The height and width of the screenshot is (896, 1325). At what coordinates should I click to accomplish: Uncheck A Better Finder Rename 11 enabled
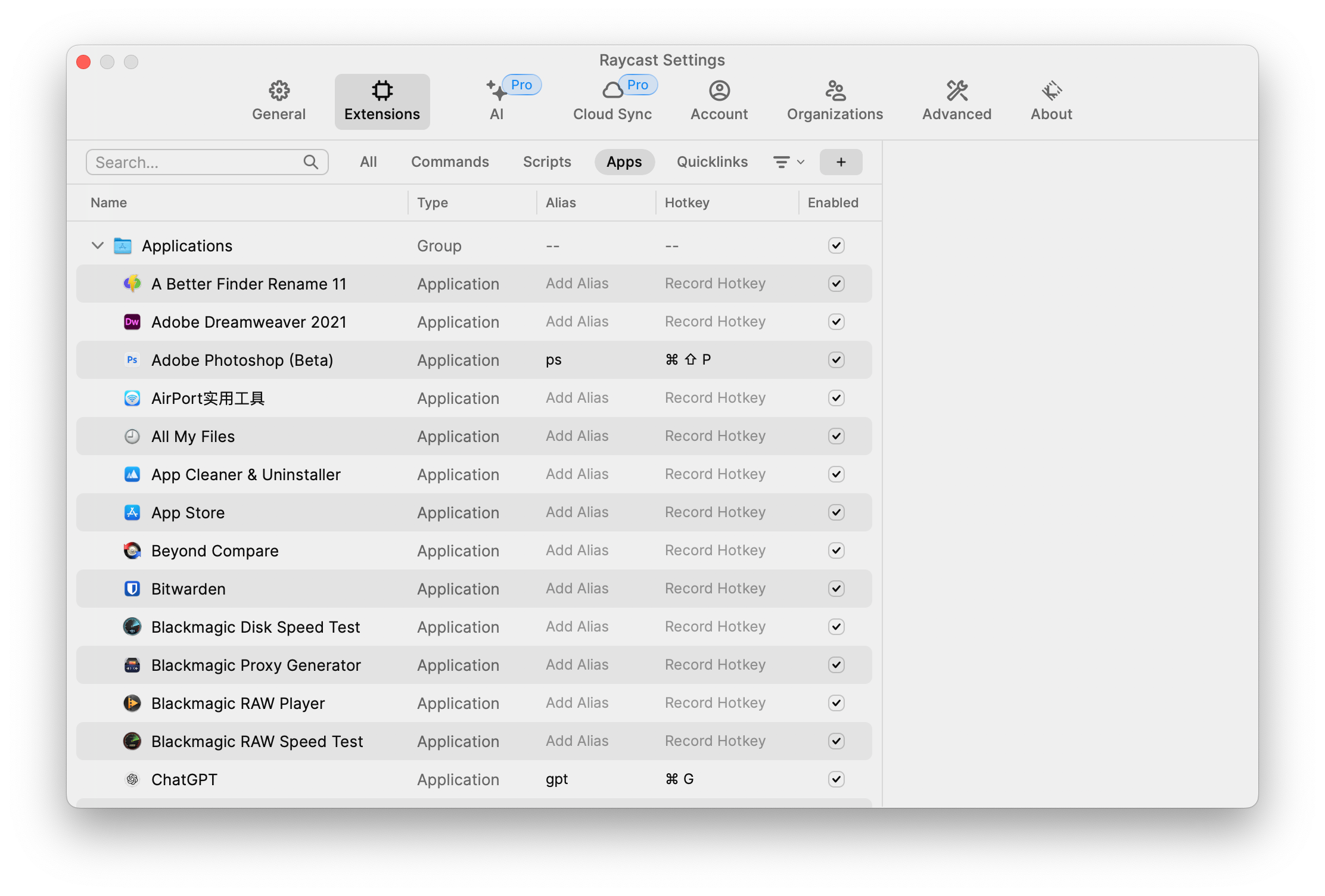pos(836,284)
